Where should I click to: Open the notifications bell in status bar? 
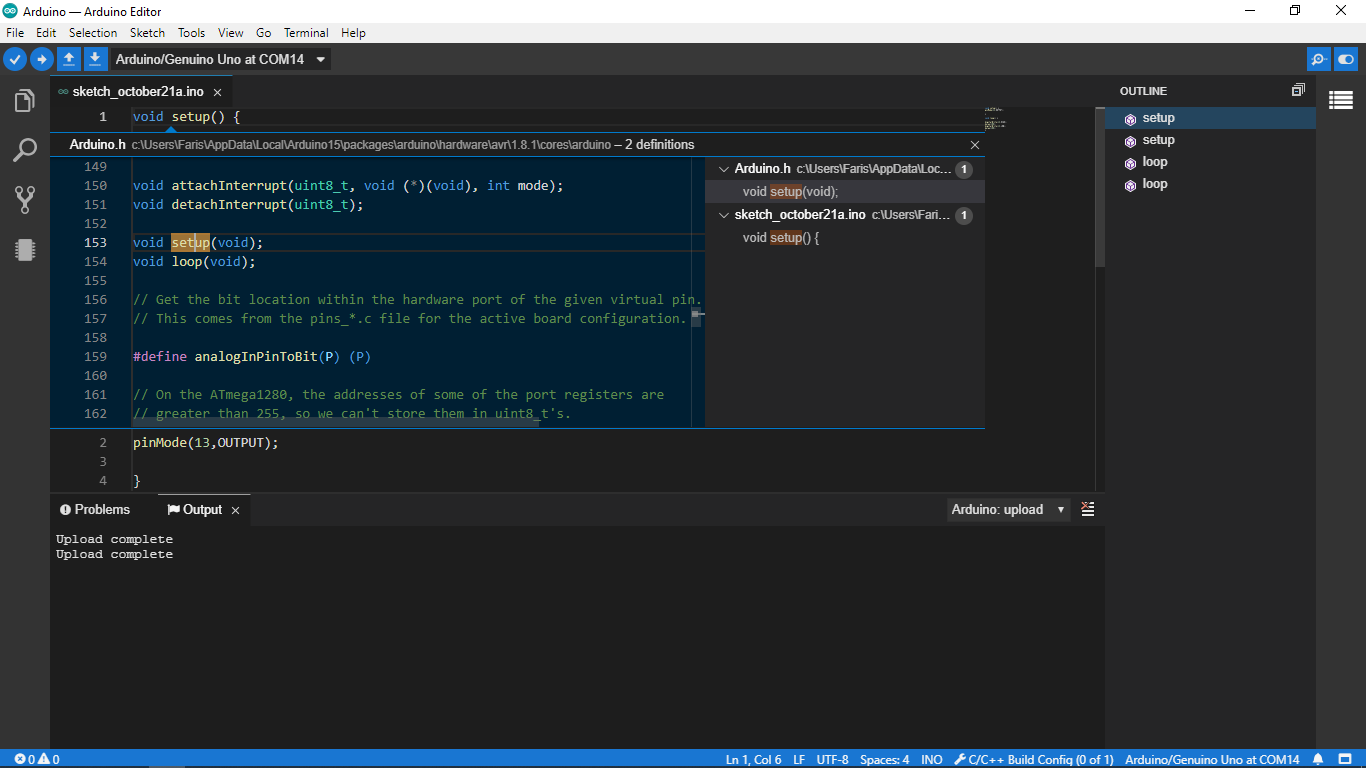[1318, 759]
